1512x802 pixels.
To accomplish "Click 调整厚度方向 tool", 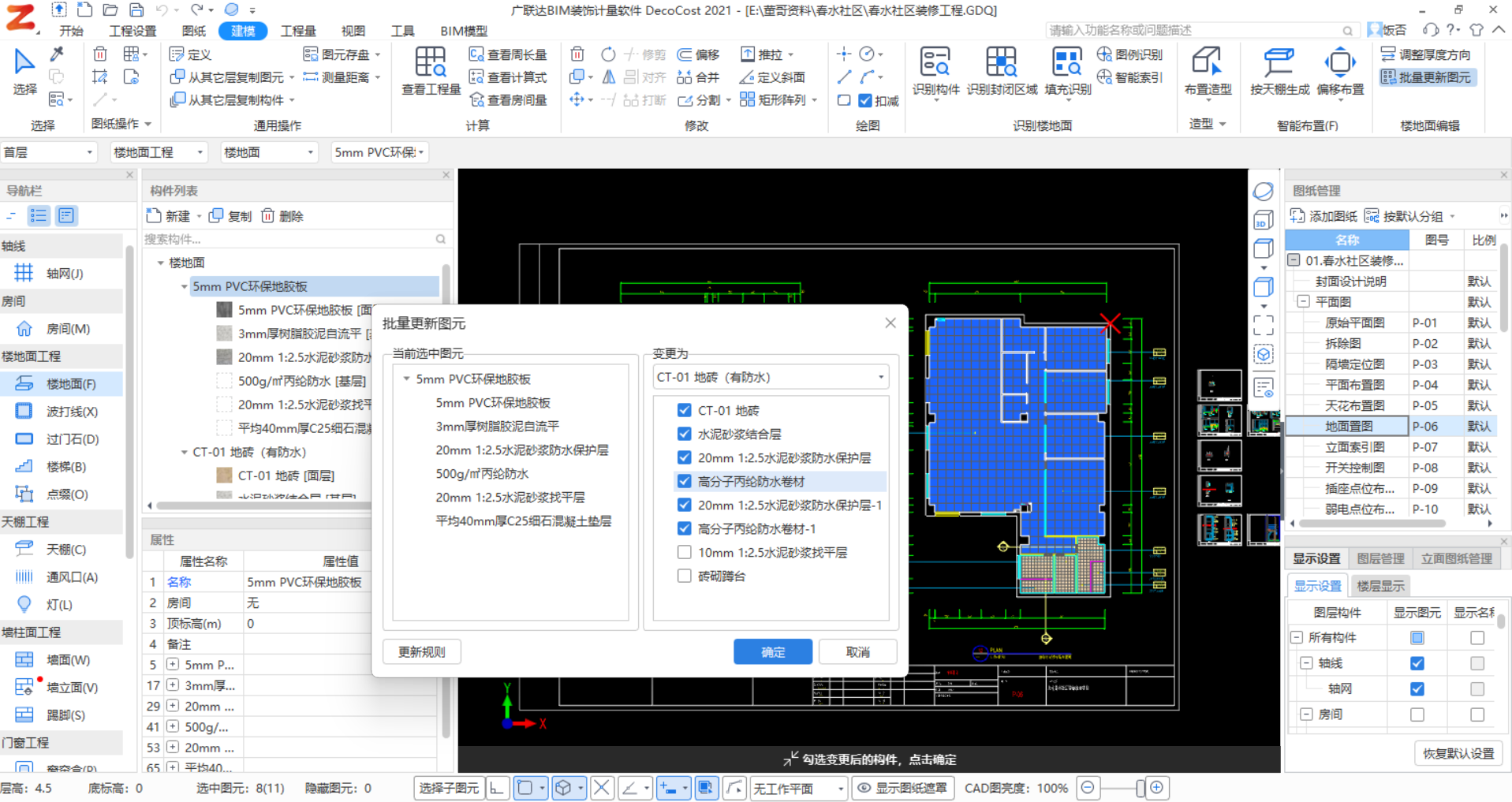I will tap(1426, 54).
